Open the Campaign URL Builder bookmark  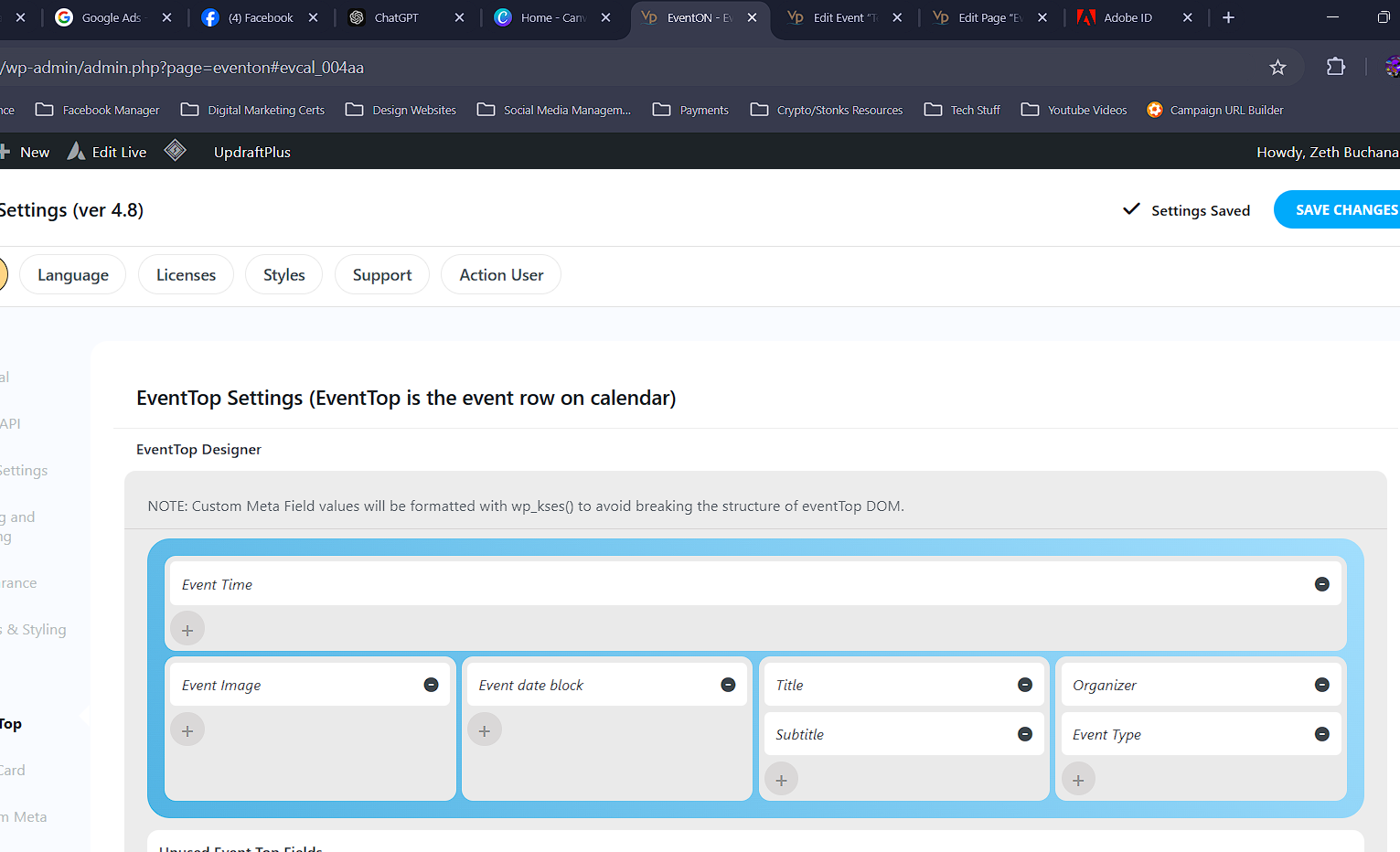click(x=1215, y=110)
